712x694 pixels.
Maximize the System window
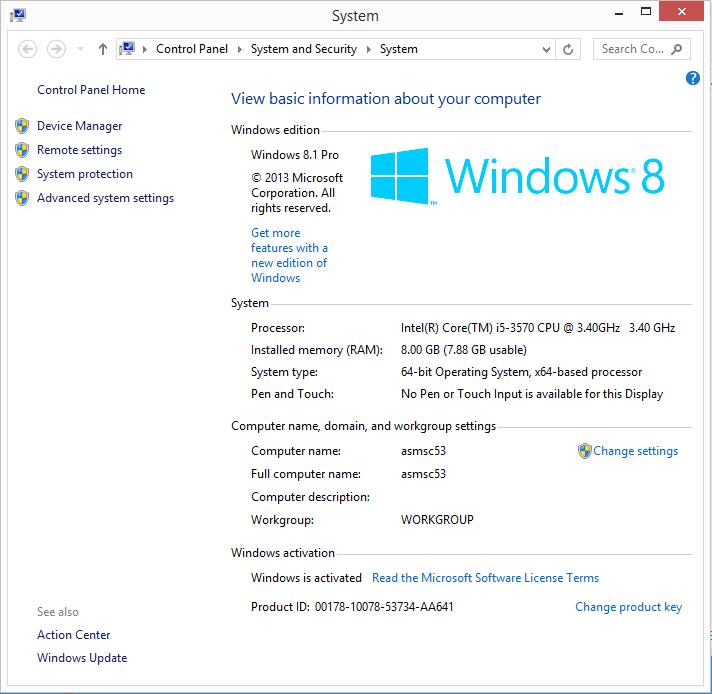(646, 11)
